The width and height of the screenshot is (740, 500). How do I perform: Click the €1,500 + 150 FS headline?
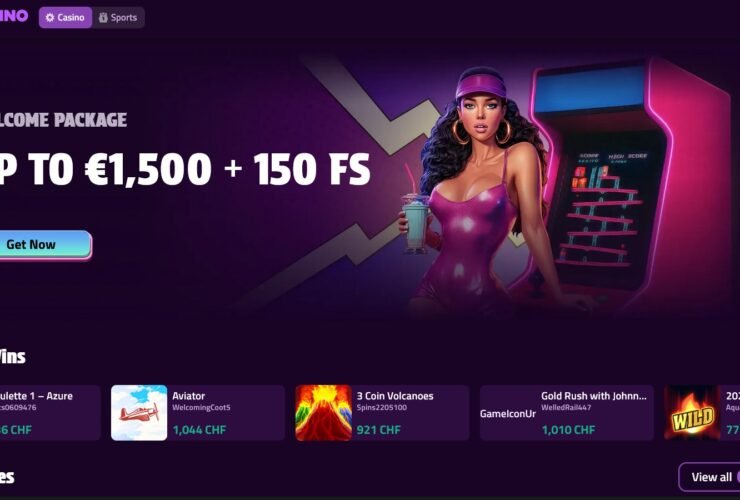coord(185,169)
